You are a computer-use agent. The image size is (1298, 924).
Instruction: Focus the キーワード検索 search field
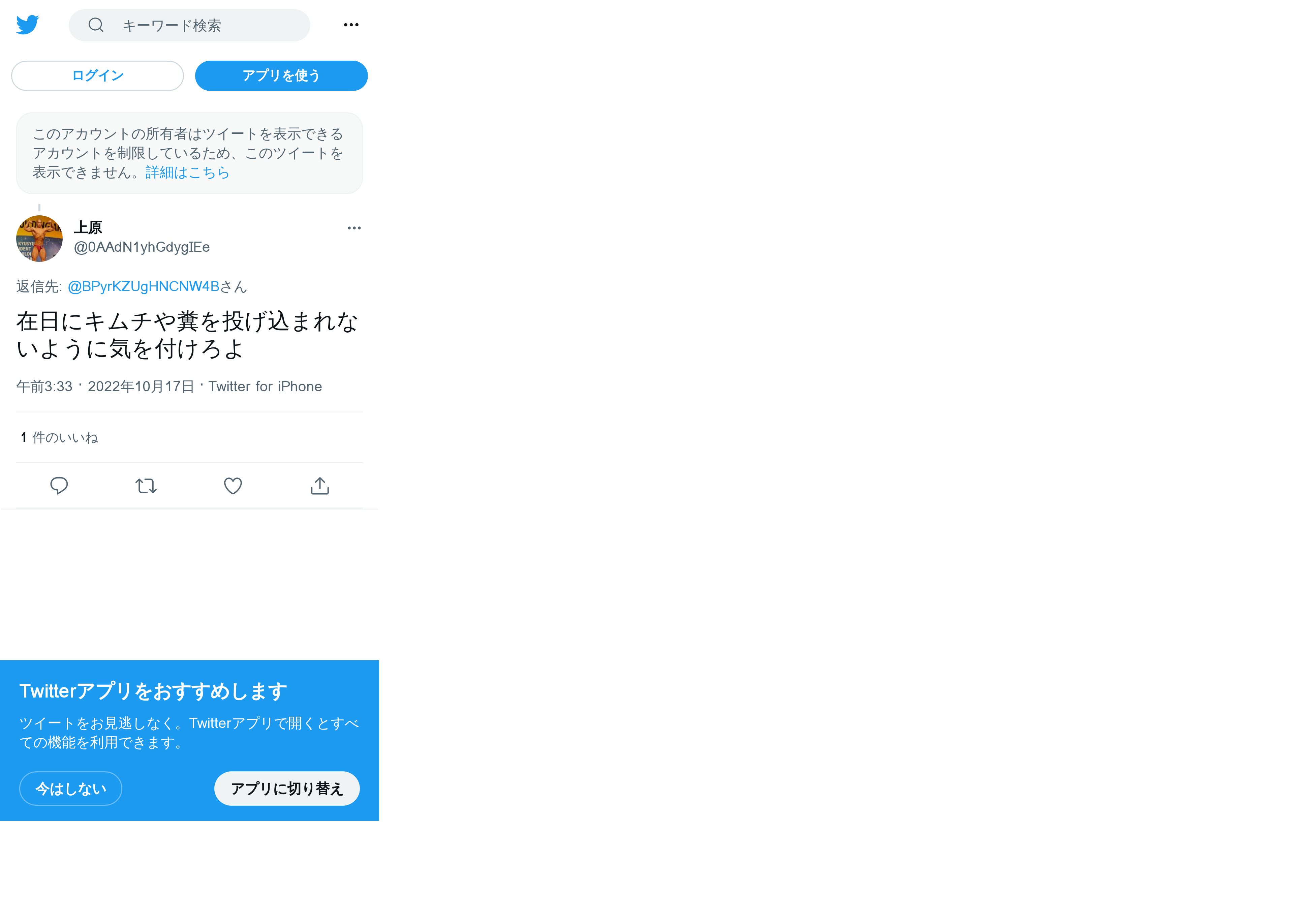(189, 25)
